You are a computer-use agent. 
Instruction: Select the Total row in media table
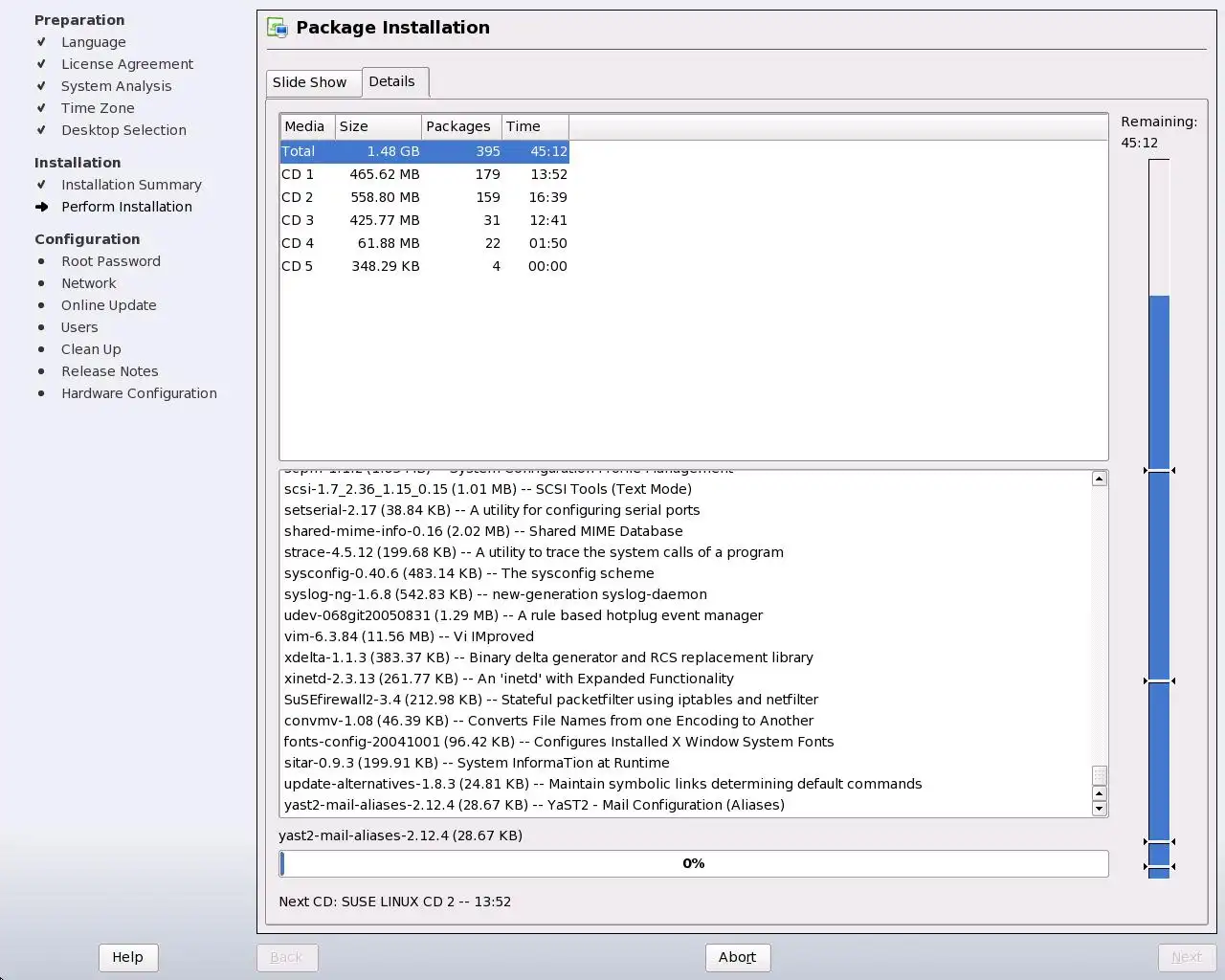tap(424, 151)
